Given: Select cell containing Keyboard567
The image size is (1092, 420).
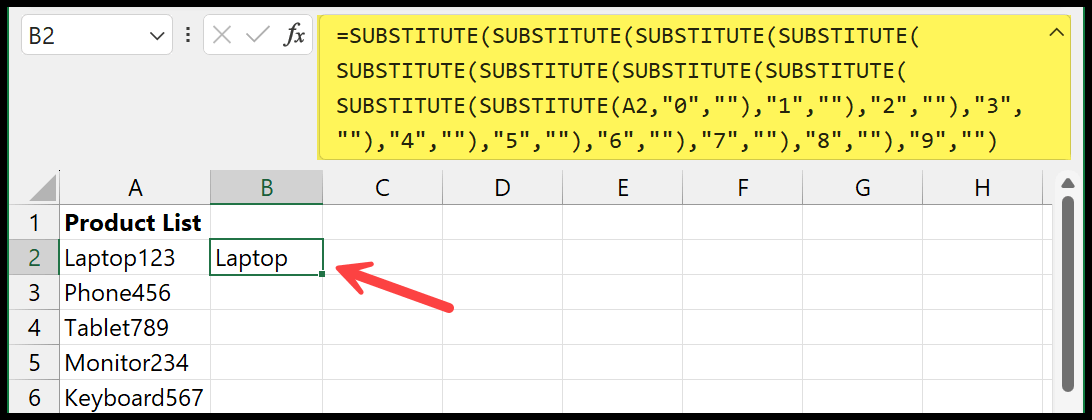Looking at the screenshot, I should point(135,398).
